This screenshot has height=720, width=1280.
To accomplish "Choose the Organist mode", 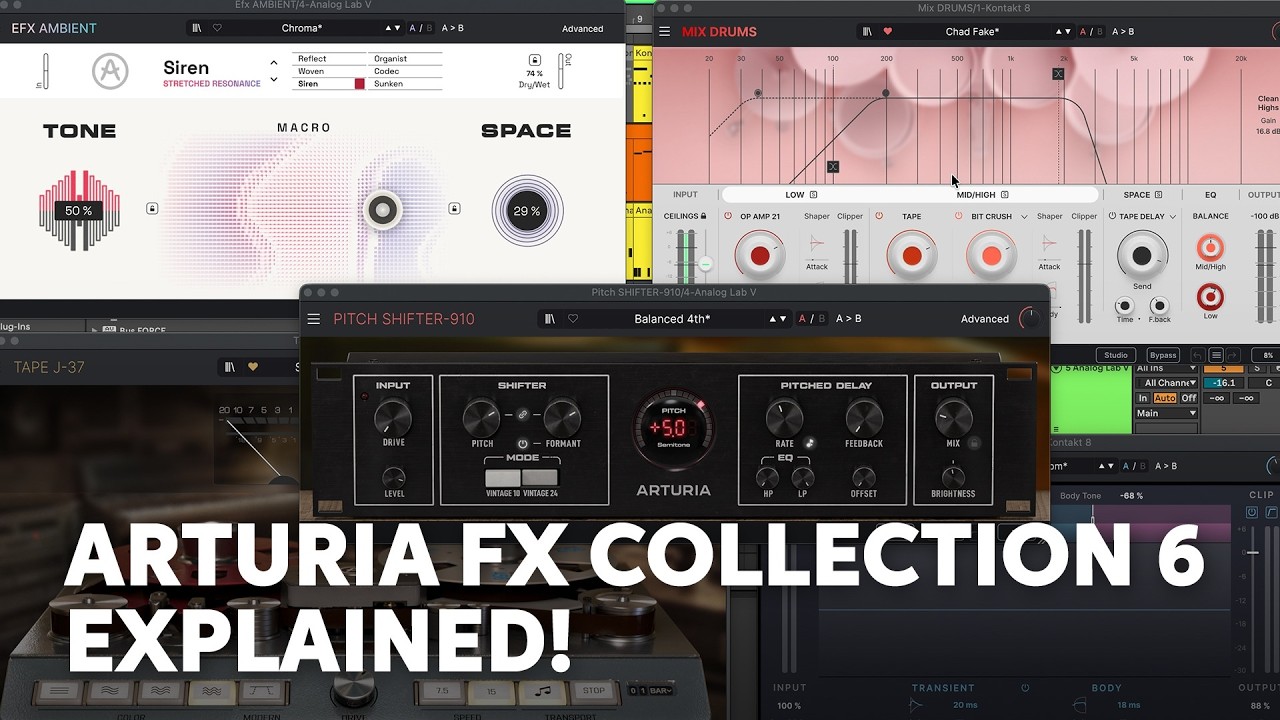I will (x=405, y=59).
